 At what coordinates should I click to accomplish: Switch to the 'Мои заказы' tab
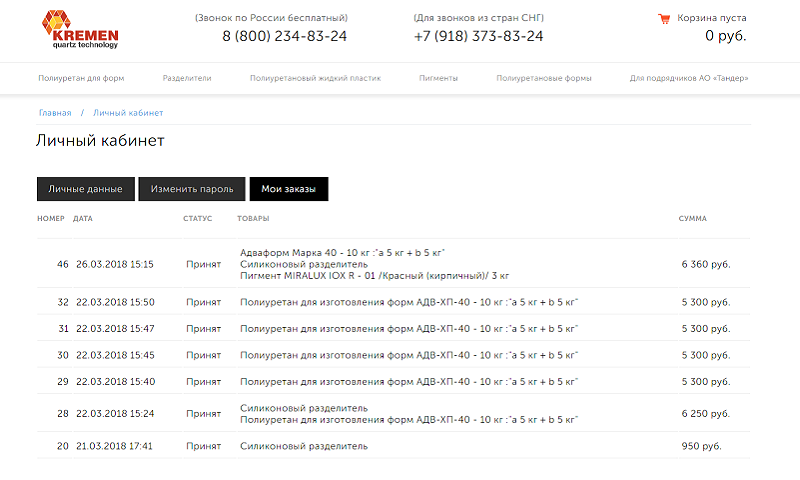tap(289, 189)
